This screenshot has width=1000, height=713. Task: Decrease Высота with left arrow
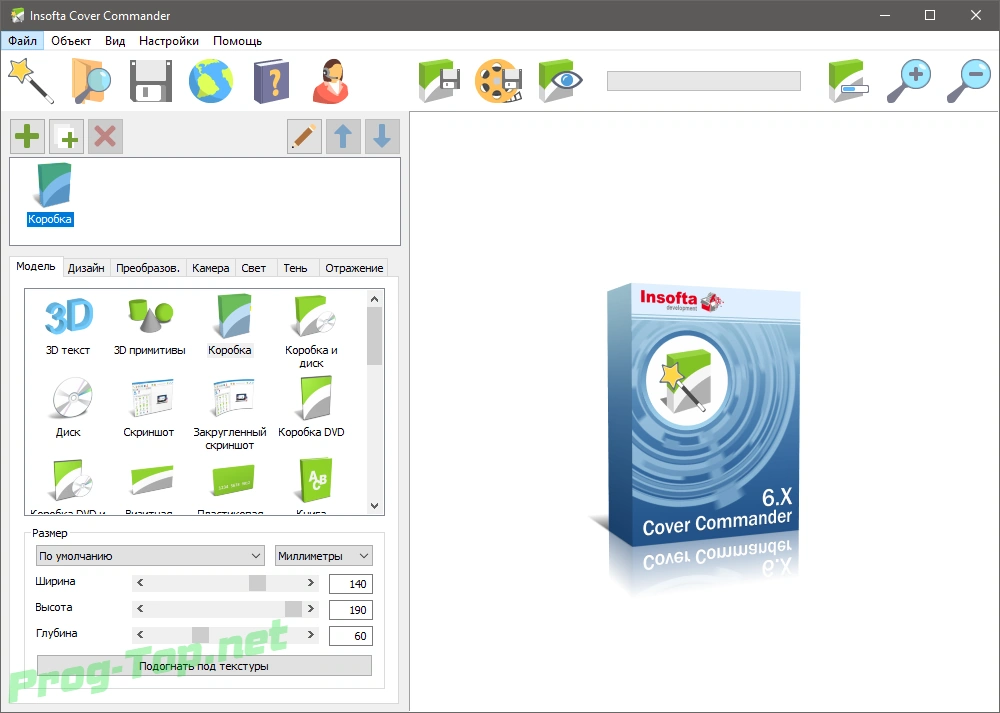140,609
